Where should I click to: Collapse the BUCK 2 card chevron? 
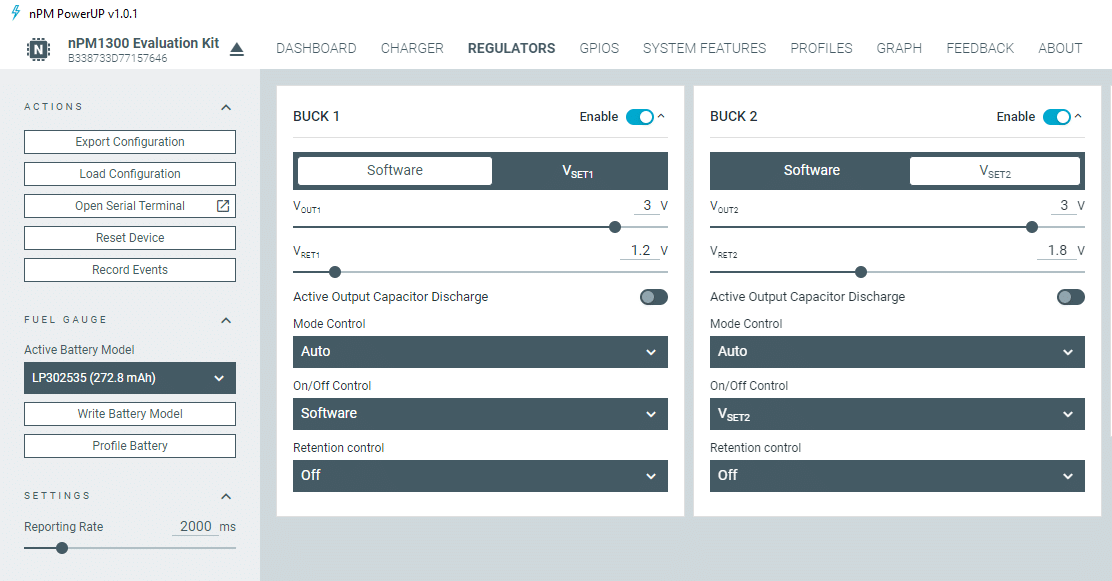pyautogui.click(x=1078, y=117)
